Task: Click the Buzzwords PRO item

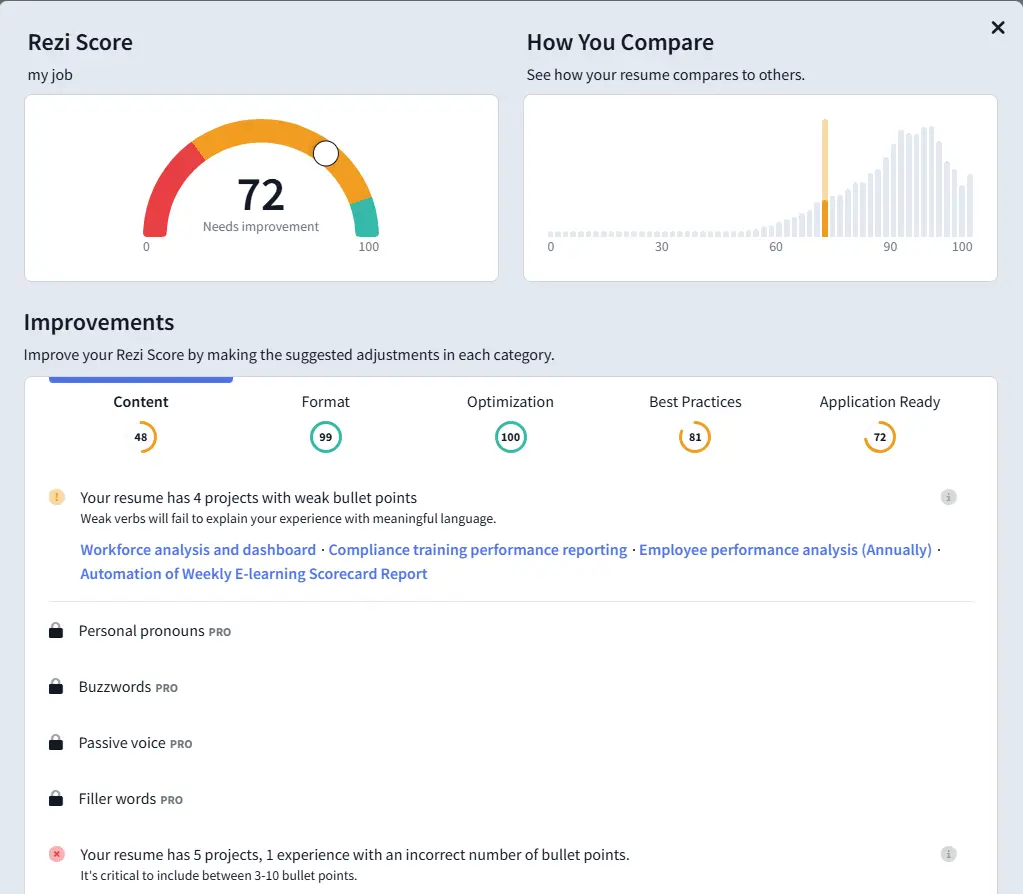Action: 128,687
